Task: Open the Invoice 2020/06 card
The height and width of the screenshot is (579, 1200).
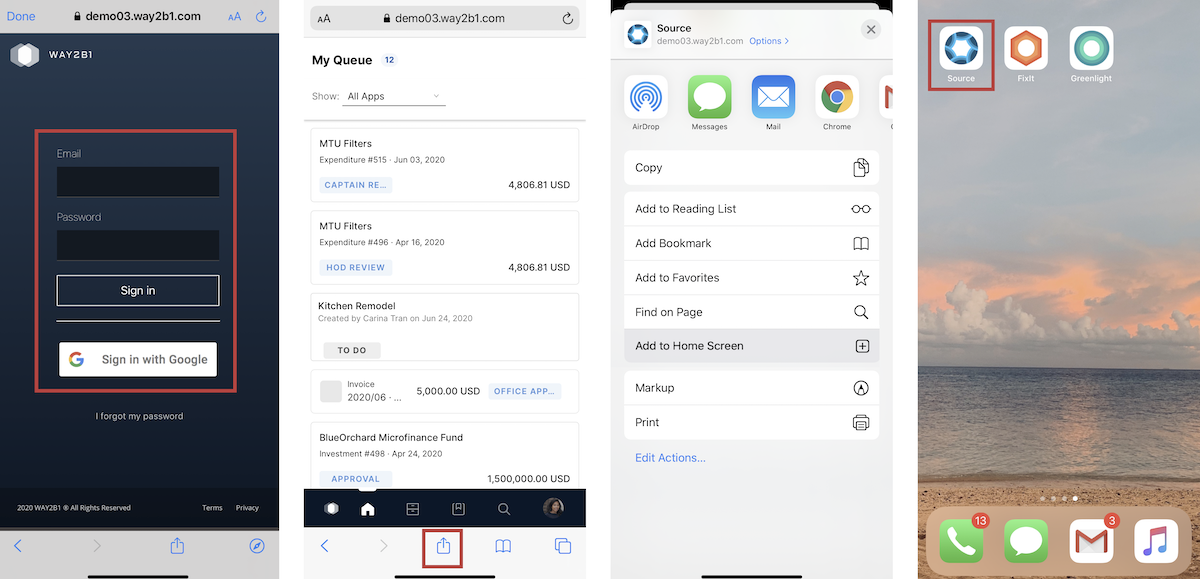Action: [445, 391]
